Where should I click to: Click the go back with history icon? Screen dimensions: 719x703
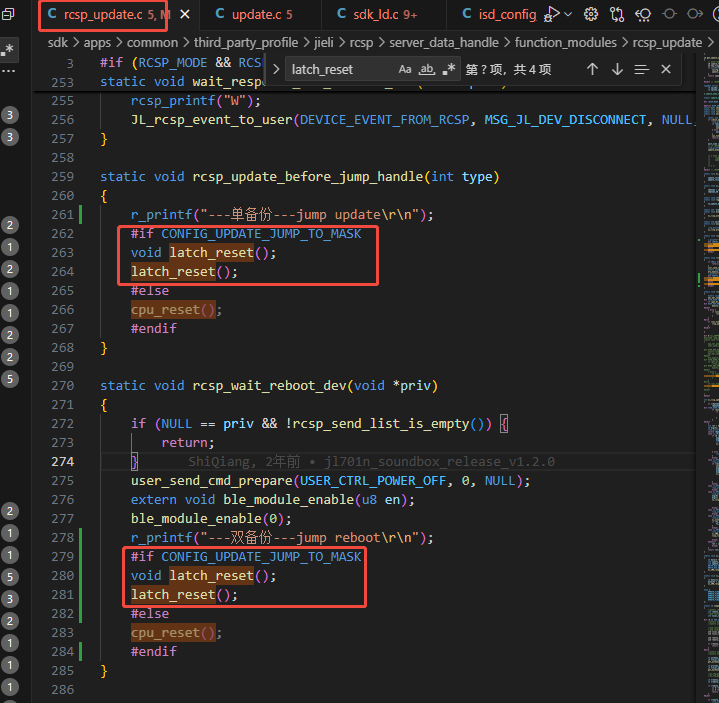(643, 14)
